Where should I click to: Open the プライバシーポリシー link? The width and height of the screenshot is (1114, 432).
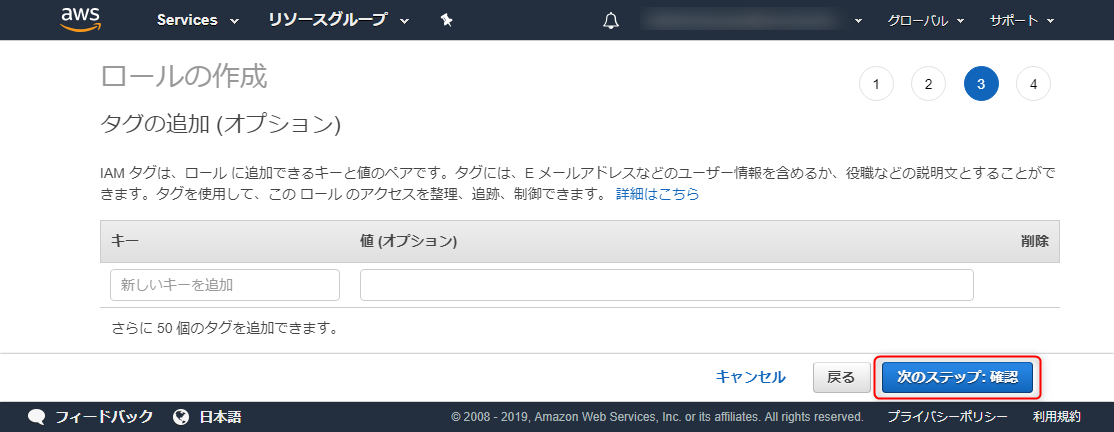[947, 417]
